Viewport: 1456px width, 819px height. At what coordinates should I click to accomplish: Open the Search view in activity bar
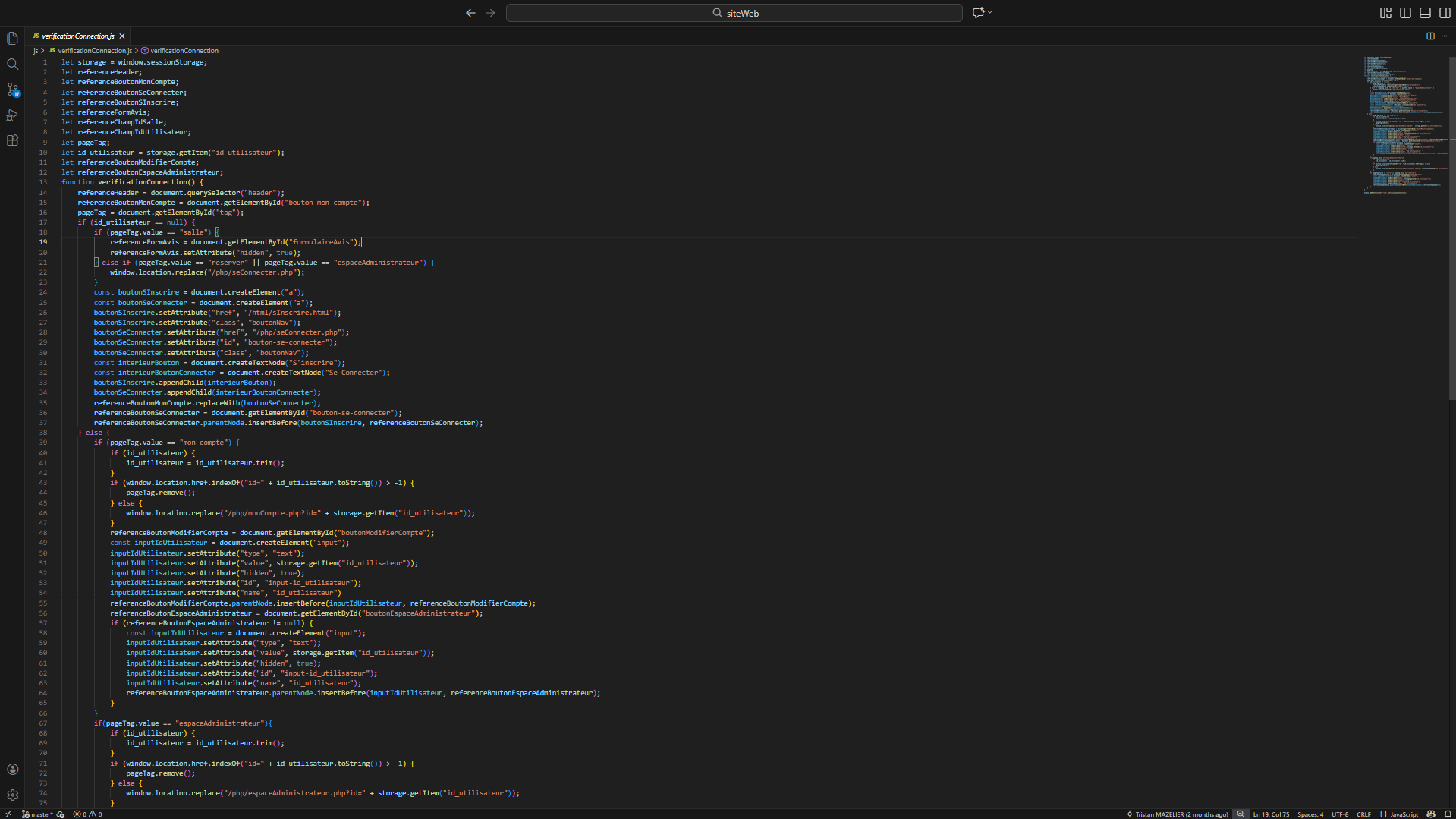click(12, 64)
